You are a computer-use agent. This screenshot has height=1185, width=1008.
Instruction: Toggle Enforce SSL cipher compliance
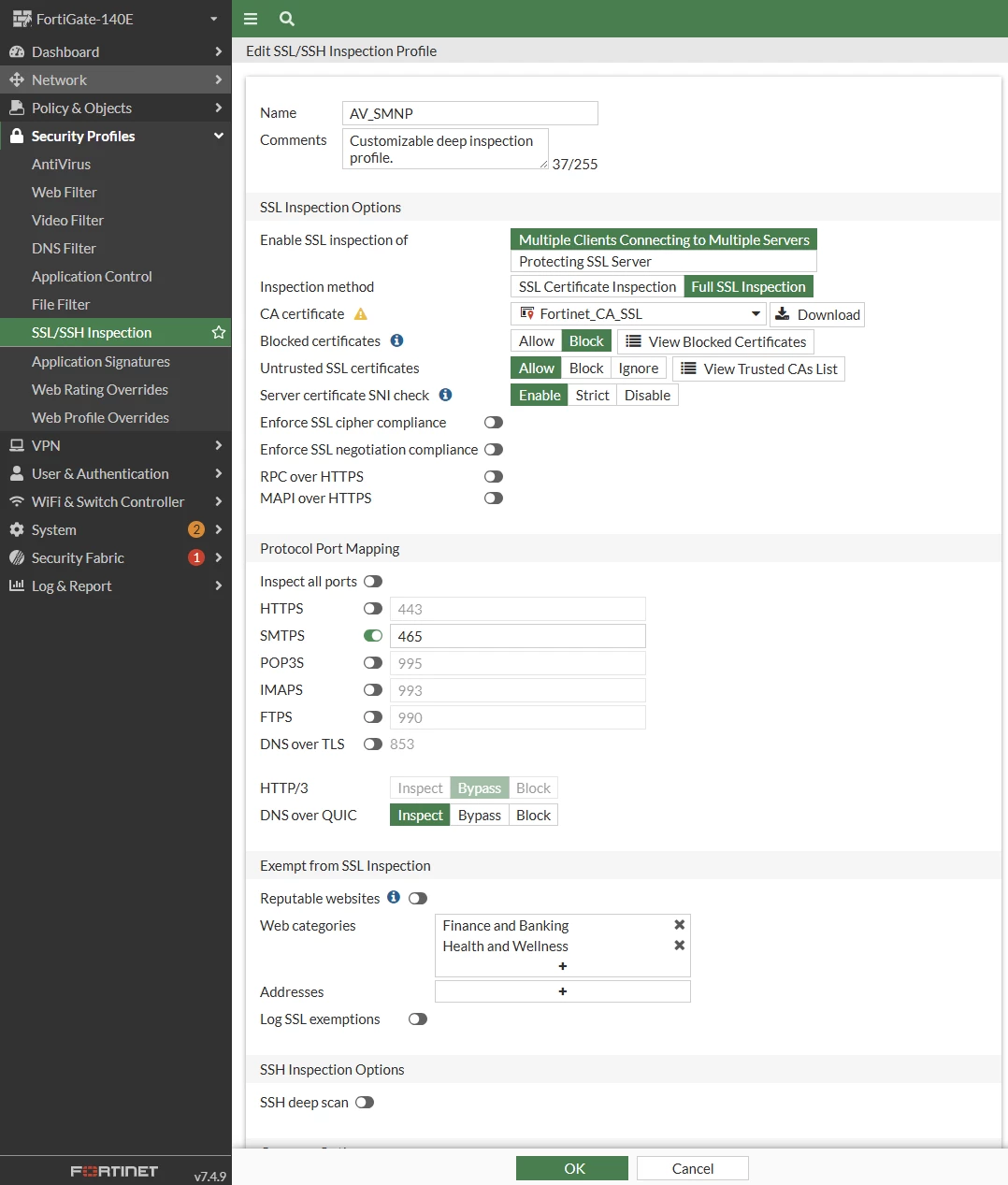(x=494, y=423)
